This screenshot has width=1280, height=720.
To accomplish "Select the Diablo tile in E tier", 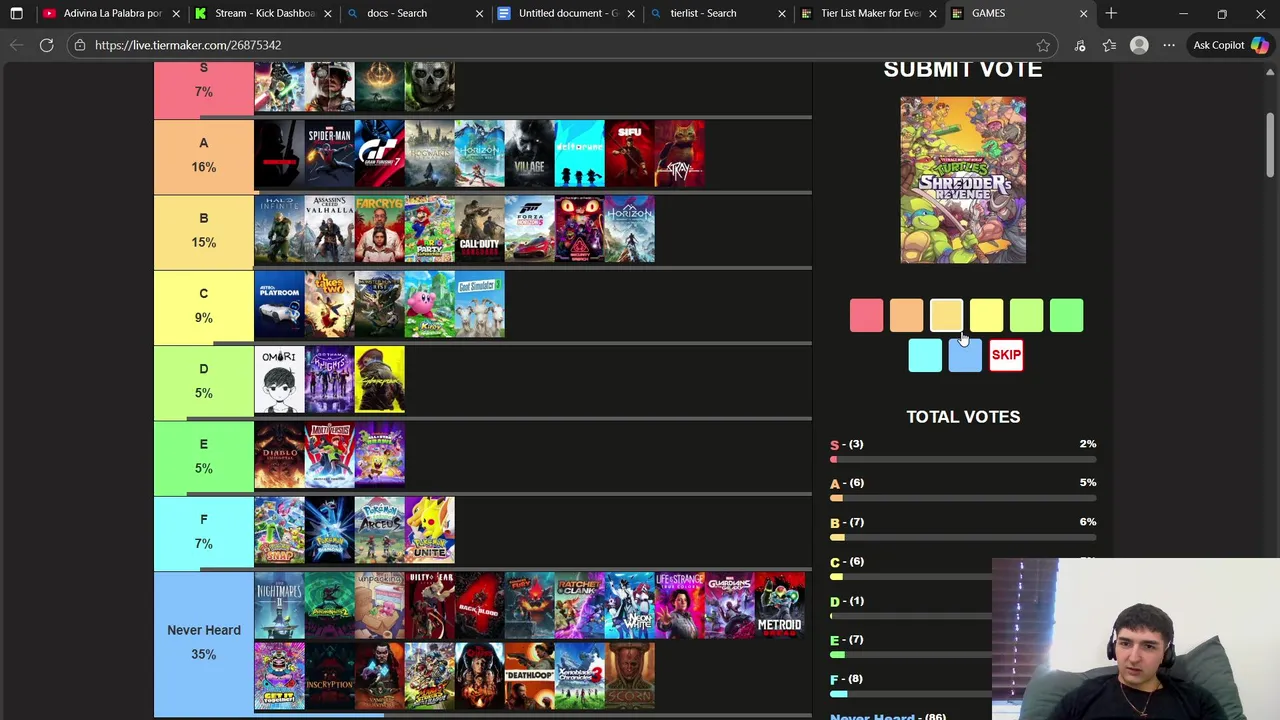I will (x=279, y=455).
